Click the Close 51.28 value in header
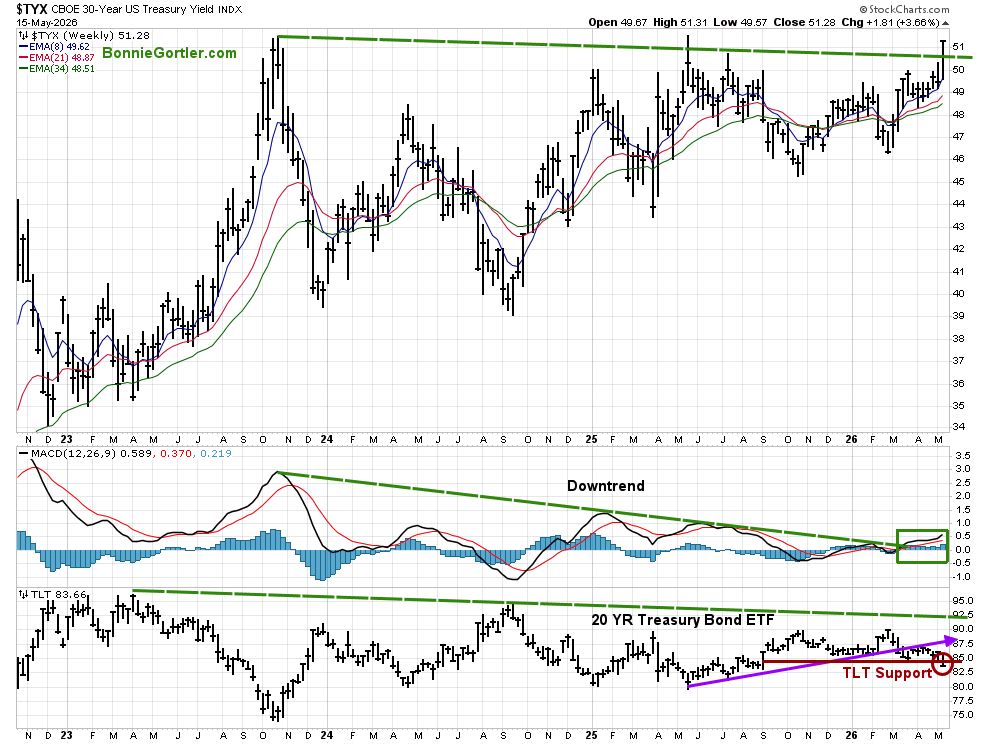Viewport: 990px width, 744px height. pos(805,22)
